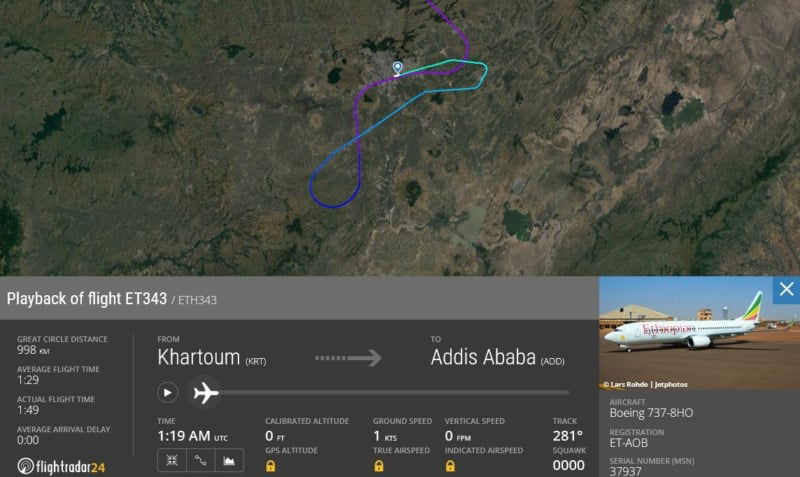Click the route direction arrow between airports
The image size is (800, 477).
point(349,357)
